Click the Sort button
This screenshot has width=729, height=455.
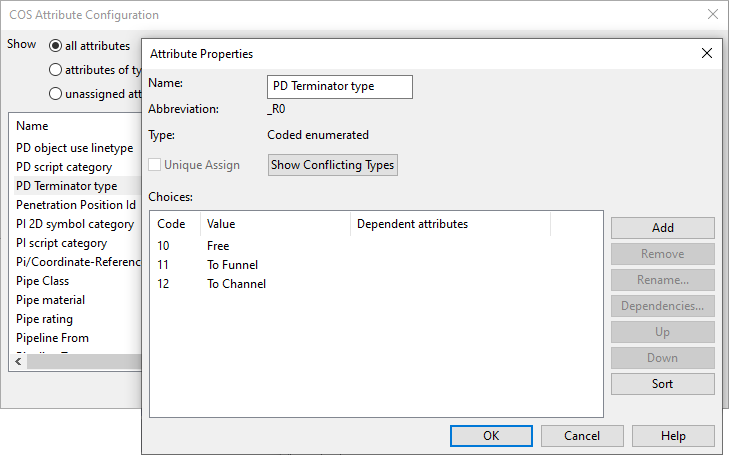coord(662,384)
